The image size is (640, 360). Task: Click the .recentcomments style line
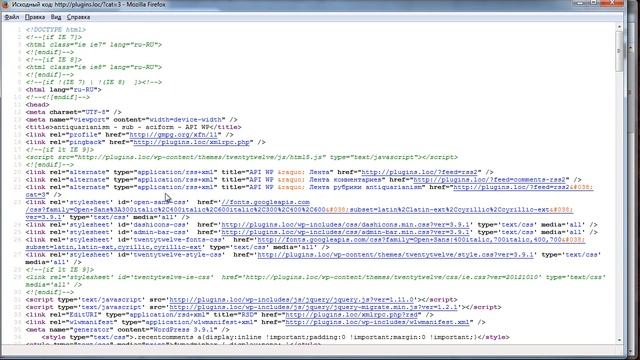point(276,337)
